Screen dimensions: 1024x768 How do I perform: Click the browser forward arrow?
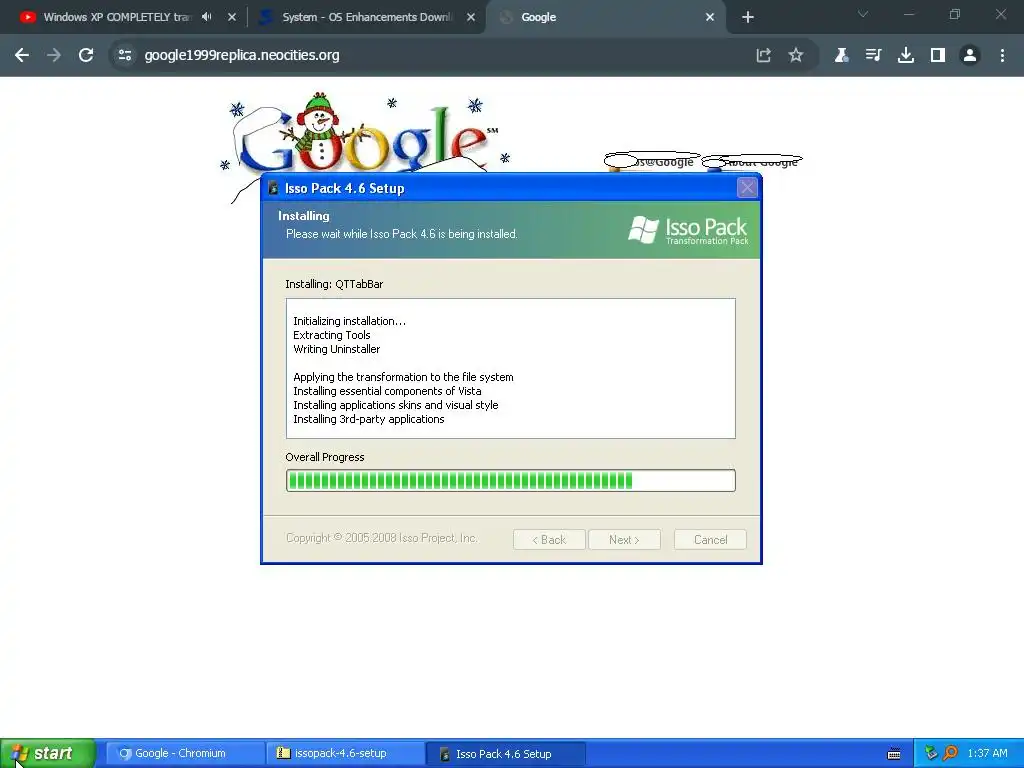[54, 56]
